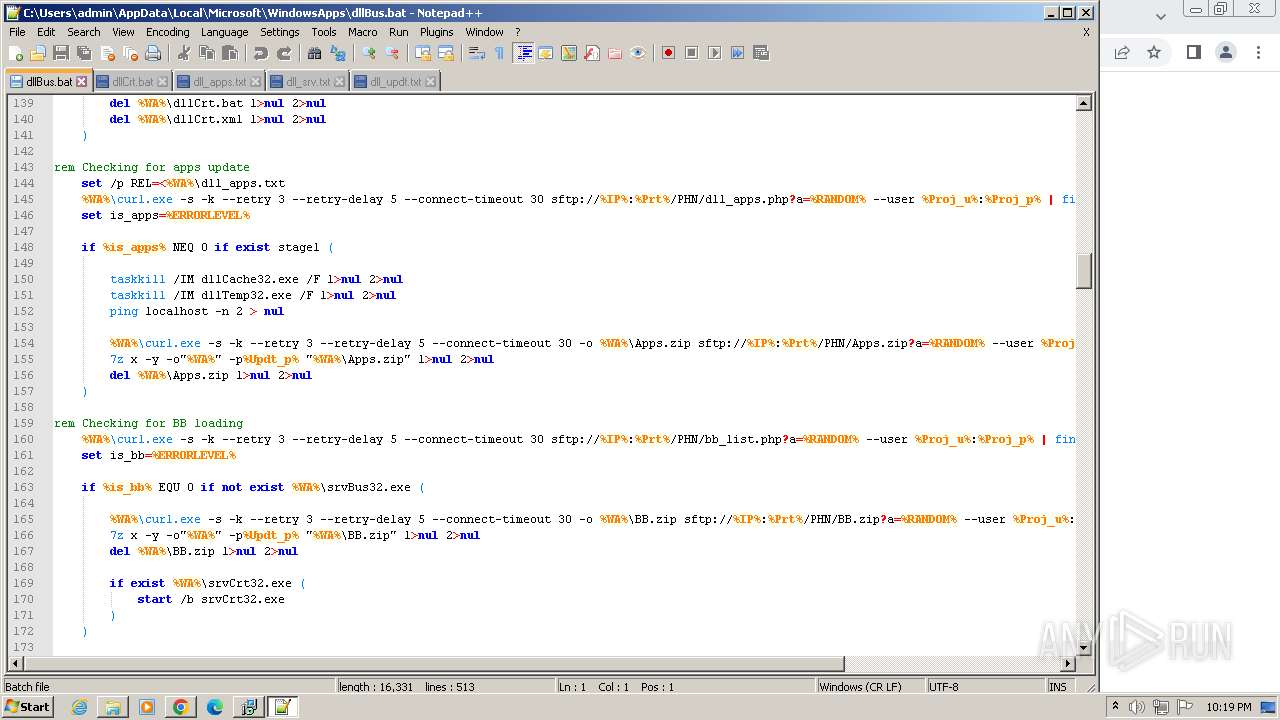Toggle show all characters paragraph icon
The height and width of the screenshot is (720, 1280).
(x=499, y=53)
